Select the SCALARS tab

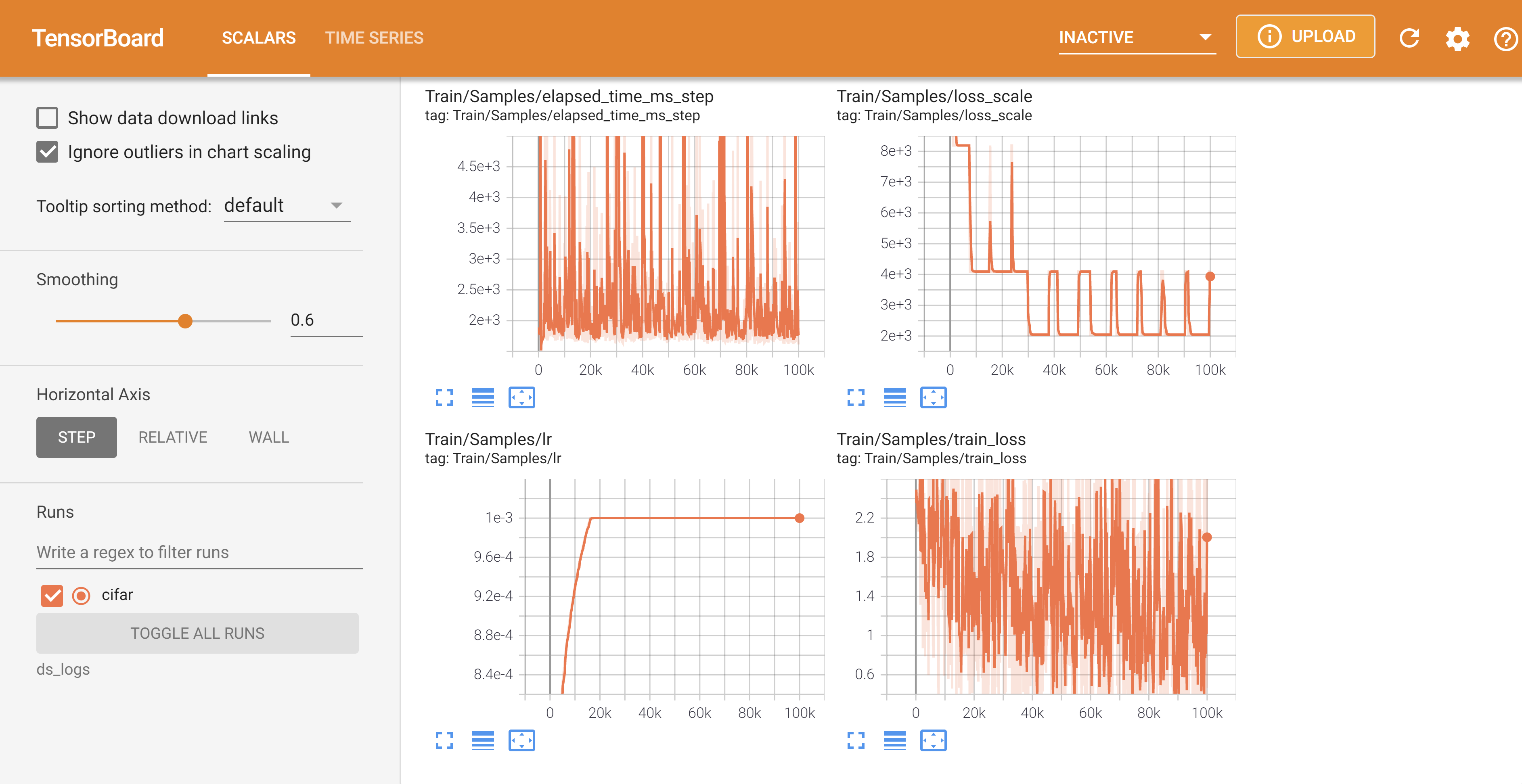257,37
